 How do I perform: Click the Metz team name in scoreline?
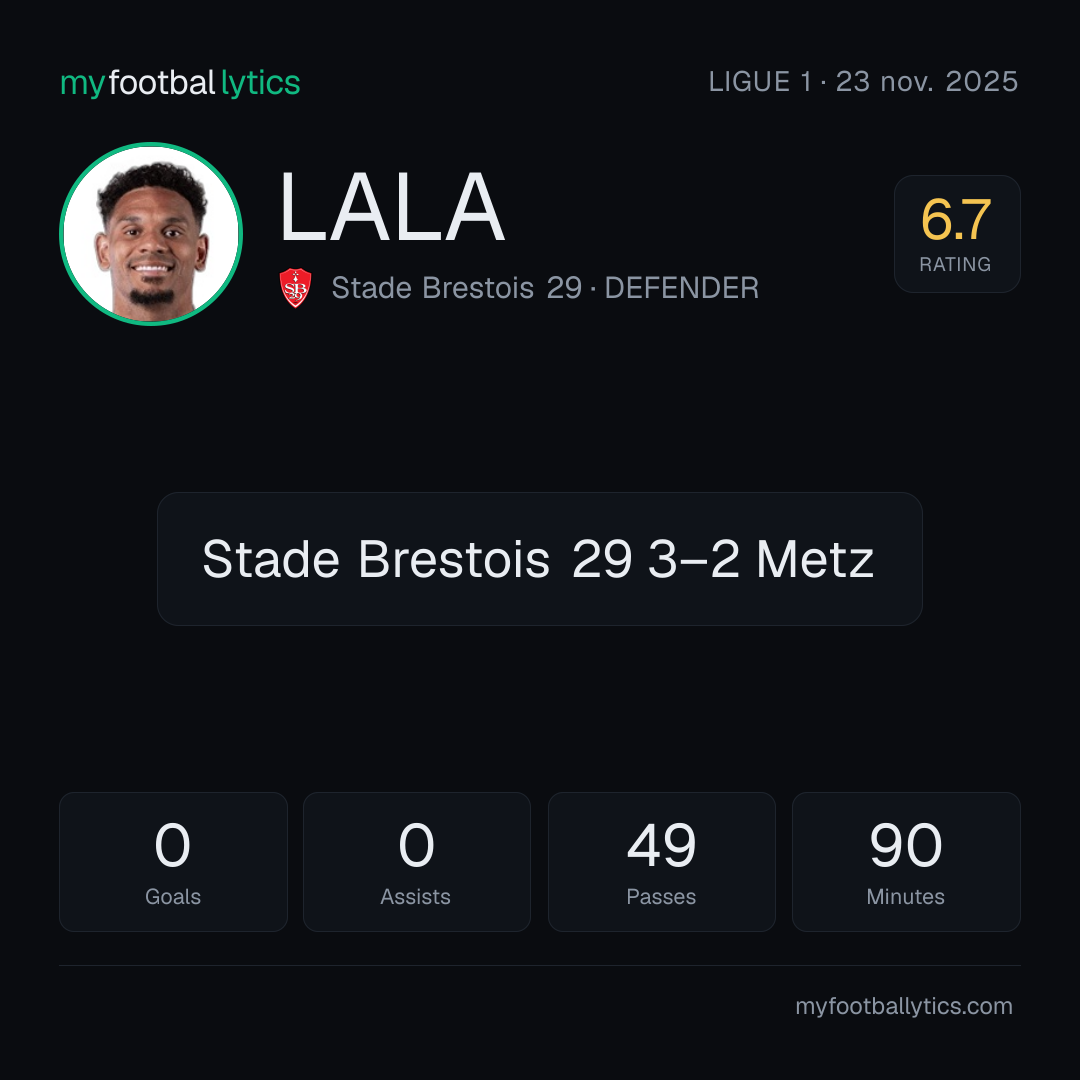pyautogui.click(x=815, y=559)
